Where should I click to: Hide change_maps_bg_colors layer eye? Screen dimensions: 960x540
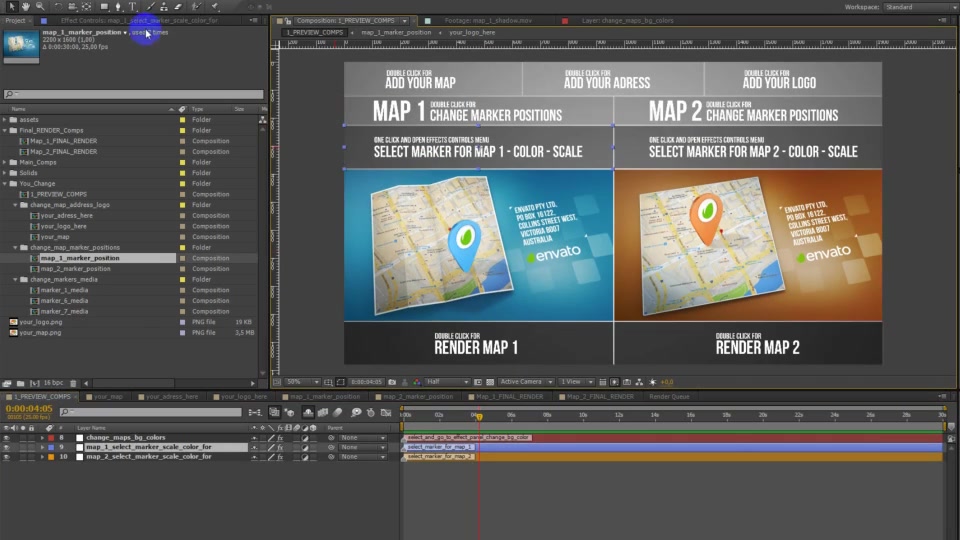(x=6, y=438)
